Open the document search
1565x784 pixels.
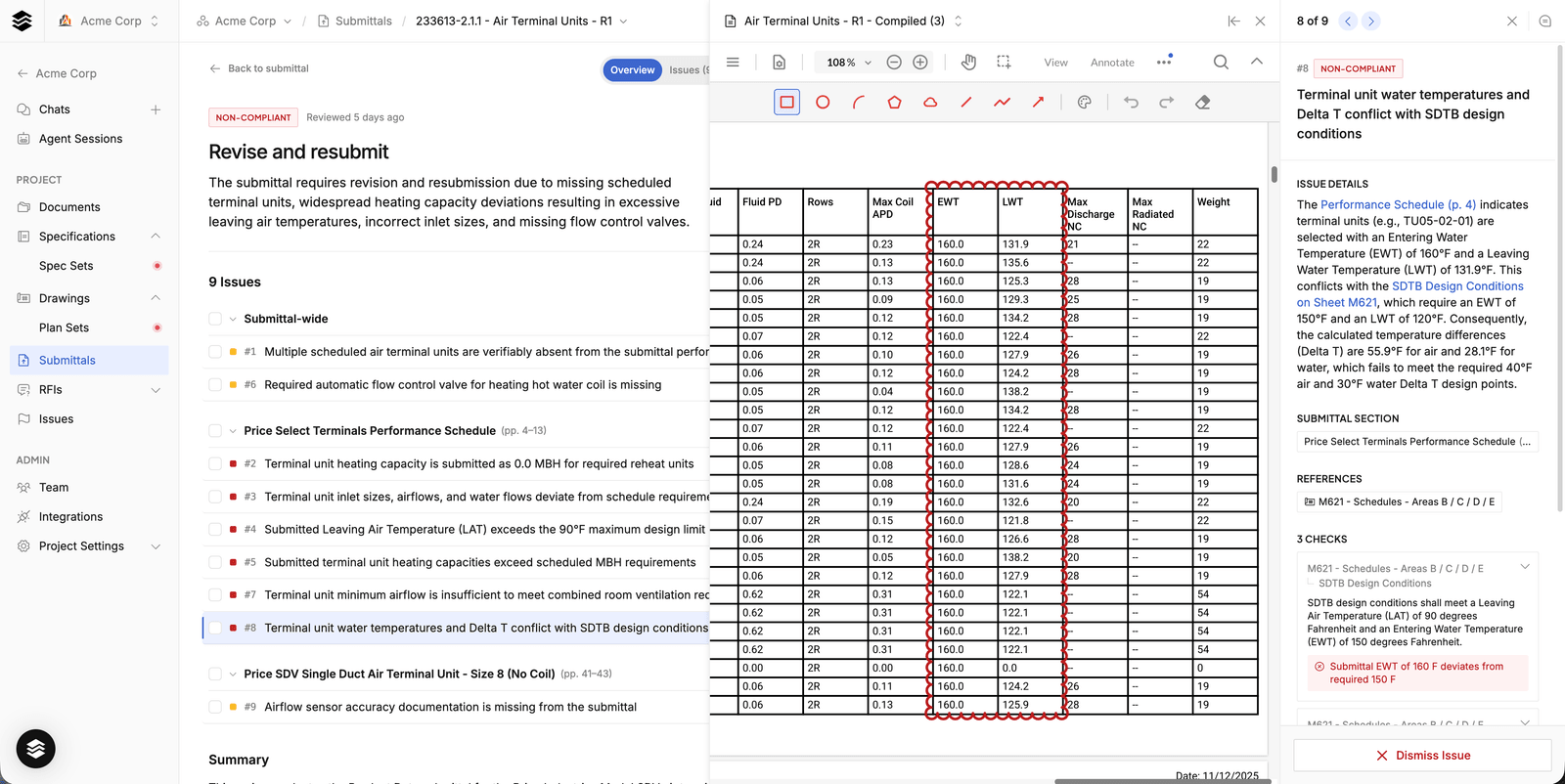point(1221,62)
